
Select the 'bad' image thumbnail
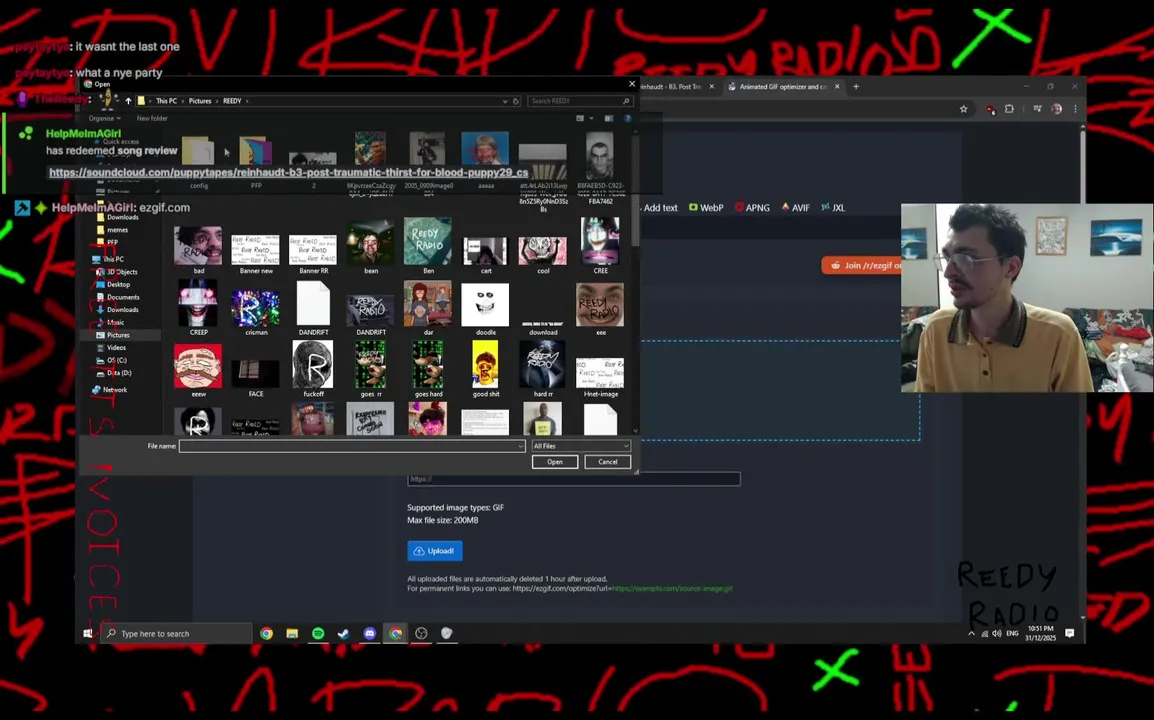[198, 250]
